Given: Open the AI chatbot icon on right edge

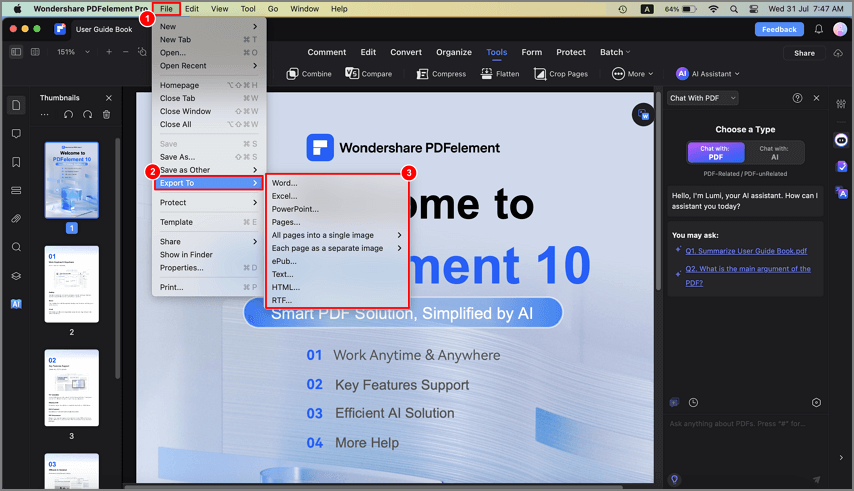Looking at the screenshot, I should (841, 140).
